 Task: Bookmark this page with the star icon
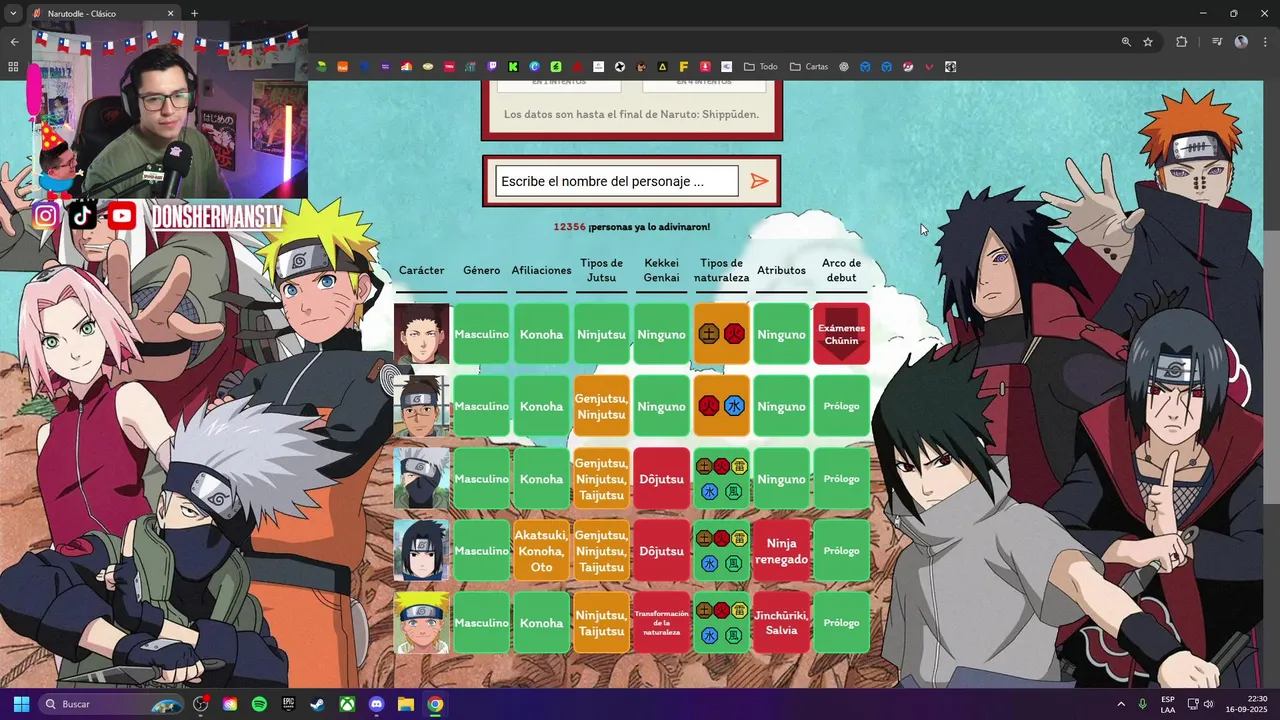coord(1148,42)
